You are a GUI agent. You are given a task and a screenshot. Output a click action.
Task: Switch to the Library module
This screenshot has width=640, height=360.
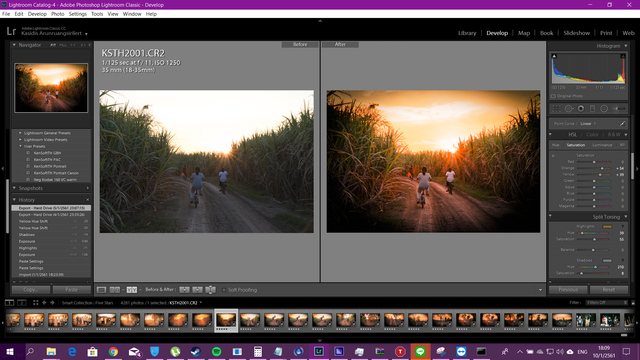tap(467, 33)
